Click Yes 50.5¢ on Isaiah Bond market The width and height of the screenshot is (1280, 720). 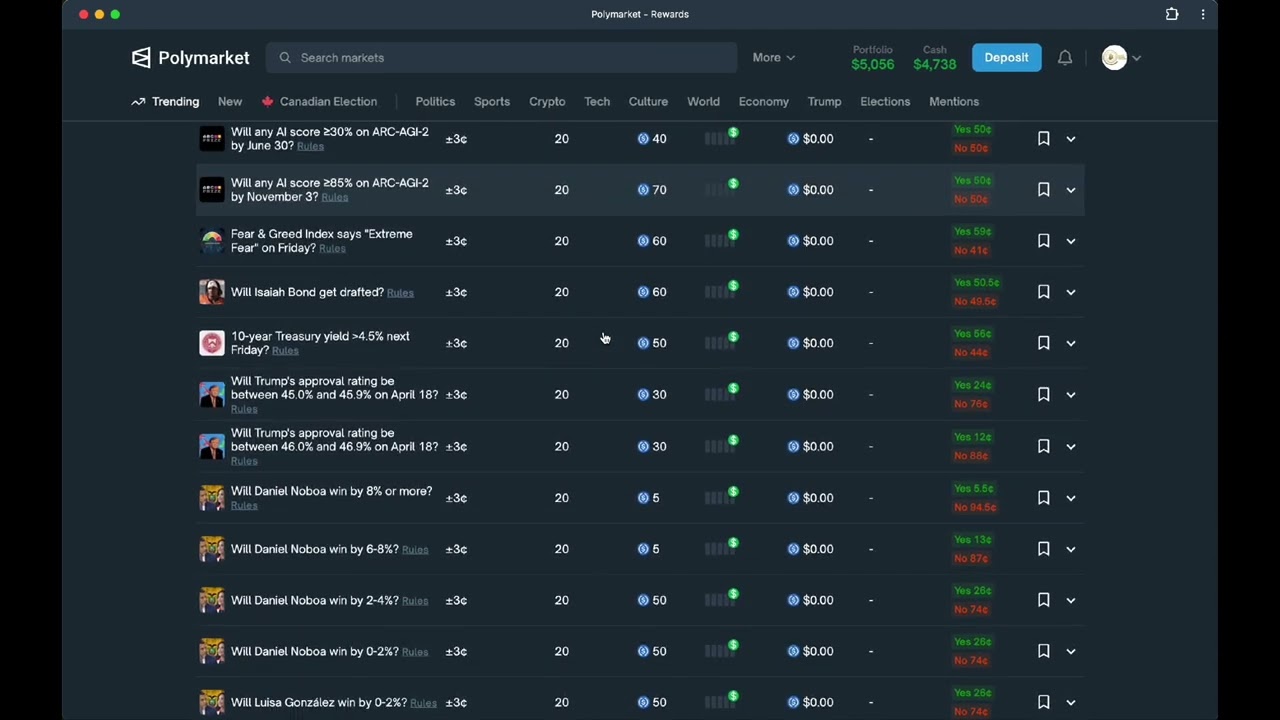(x=976, y=283)
